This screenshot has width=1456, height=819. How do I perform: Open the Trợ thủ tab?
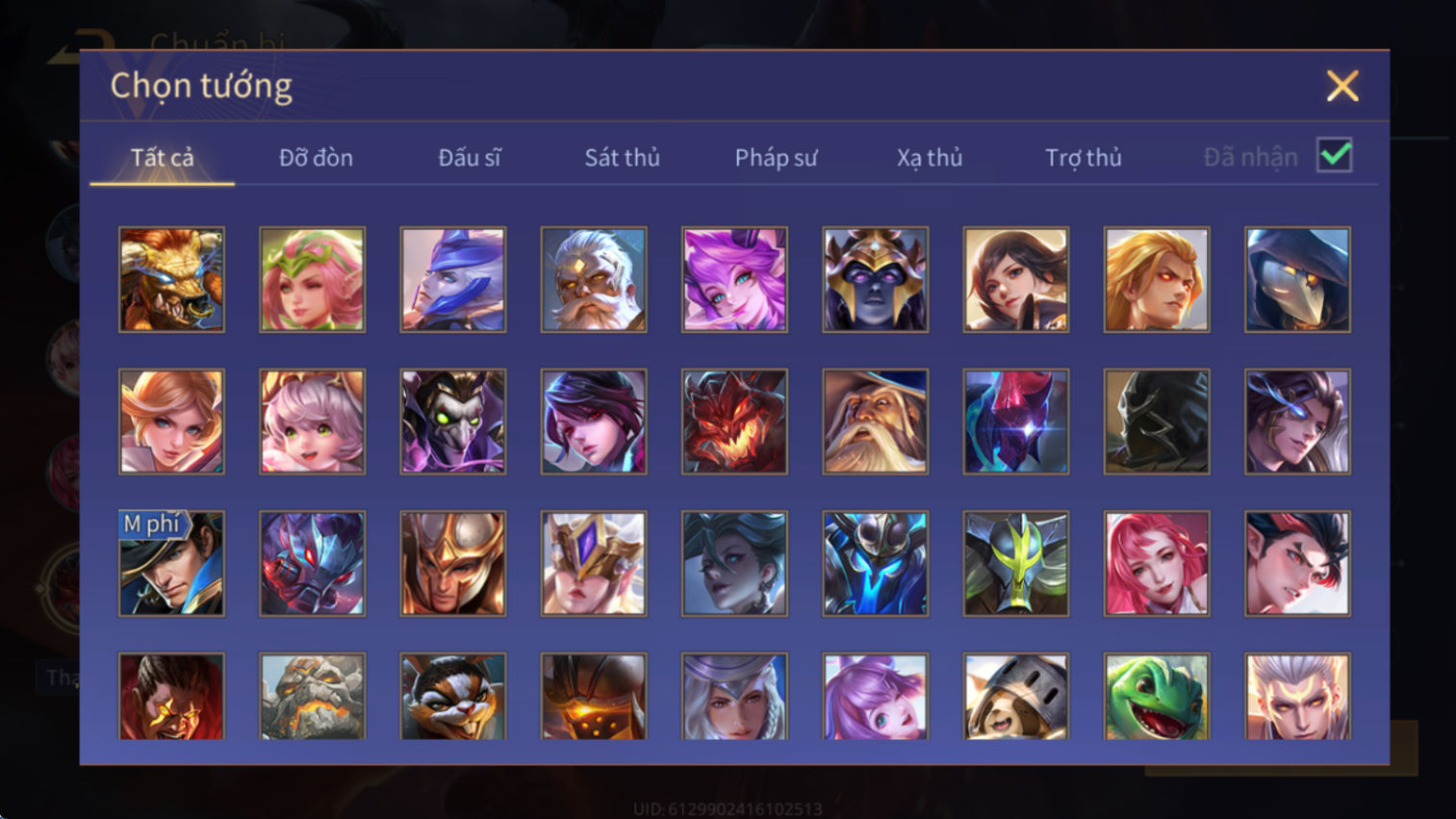[1084, 158]
